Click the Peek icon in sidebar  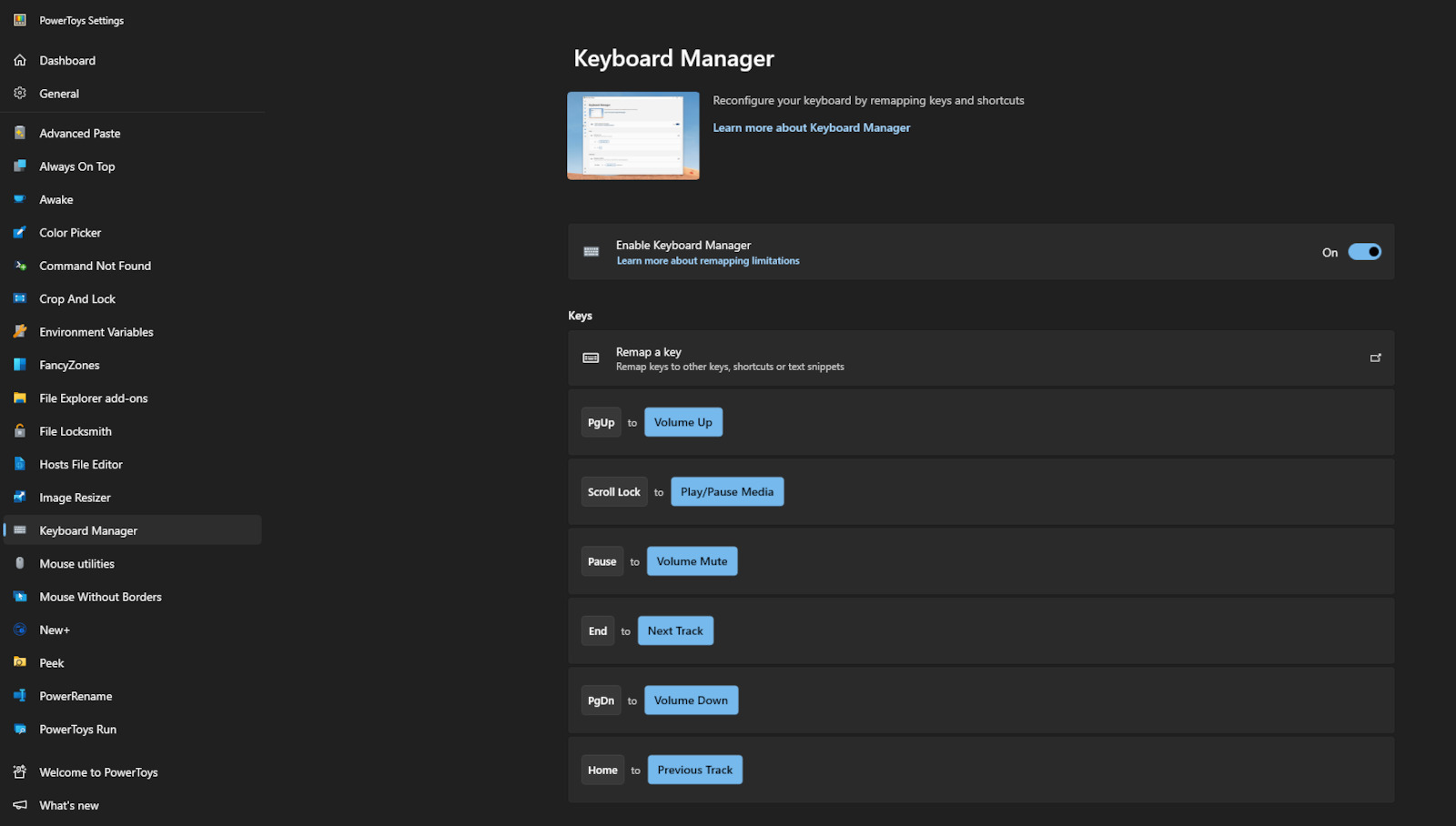click(x=20, y=663)
